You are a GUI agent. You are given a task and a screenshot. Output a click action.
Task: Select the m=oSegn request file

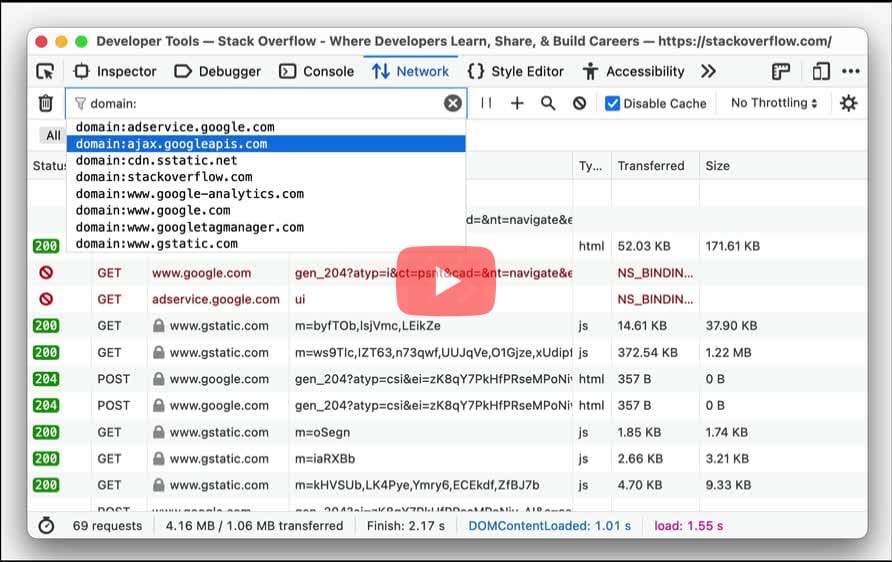(322, 432)
